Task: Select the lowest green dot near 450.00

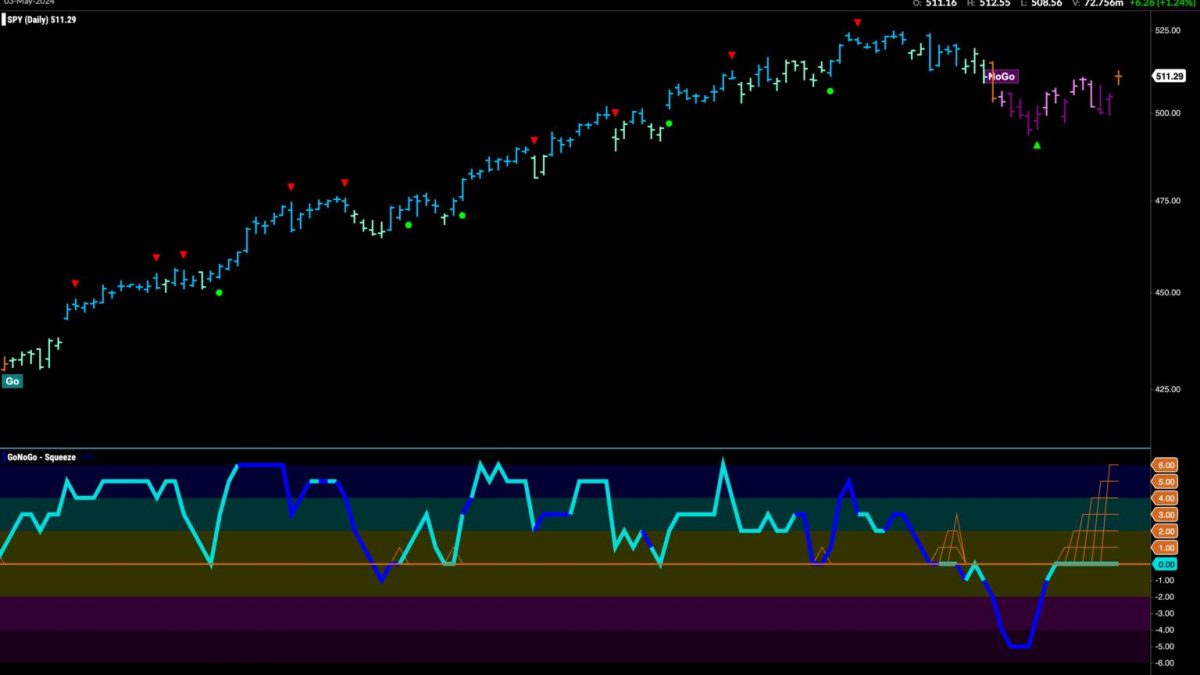Action: (219, 292)
